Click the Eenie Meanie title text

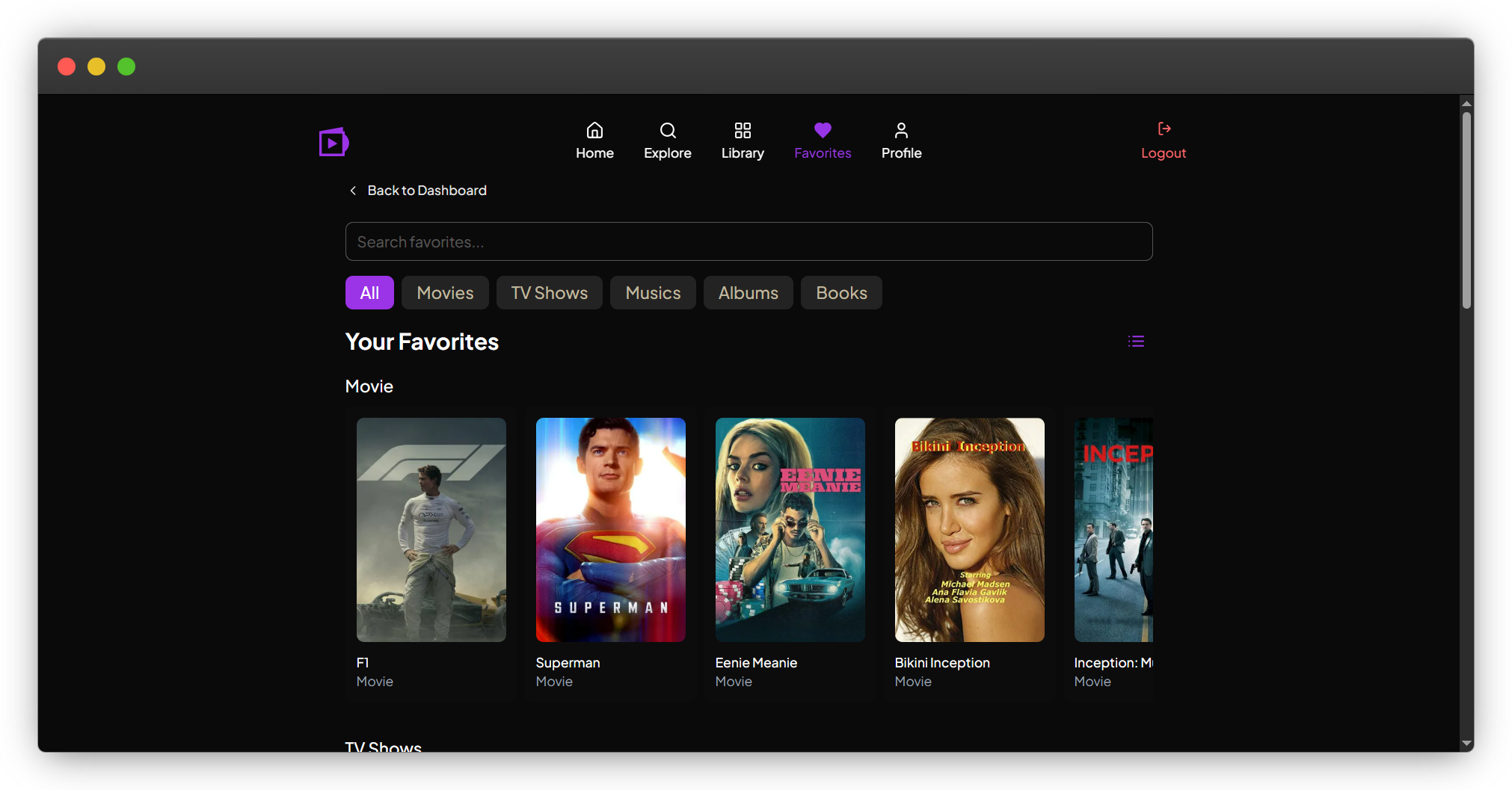(756, 663)
